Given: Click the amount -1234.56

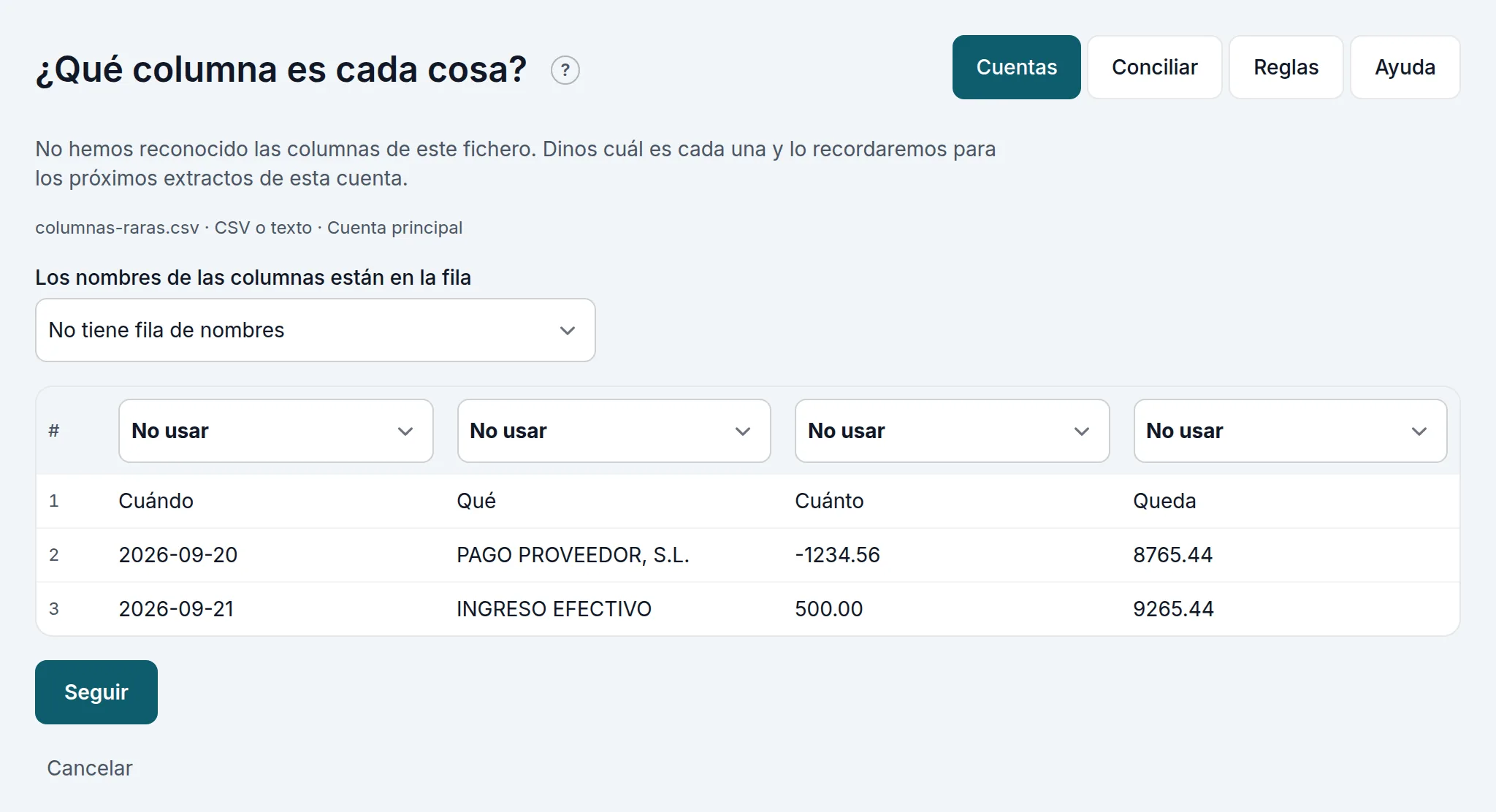Looking at the screenshot, I should coord(837,555).
